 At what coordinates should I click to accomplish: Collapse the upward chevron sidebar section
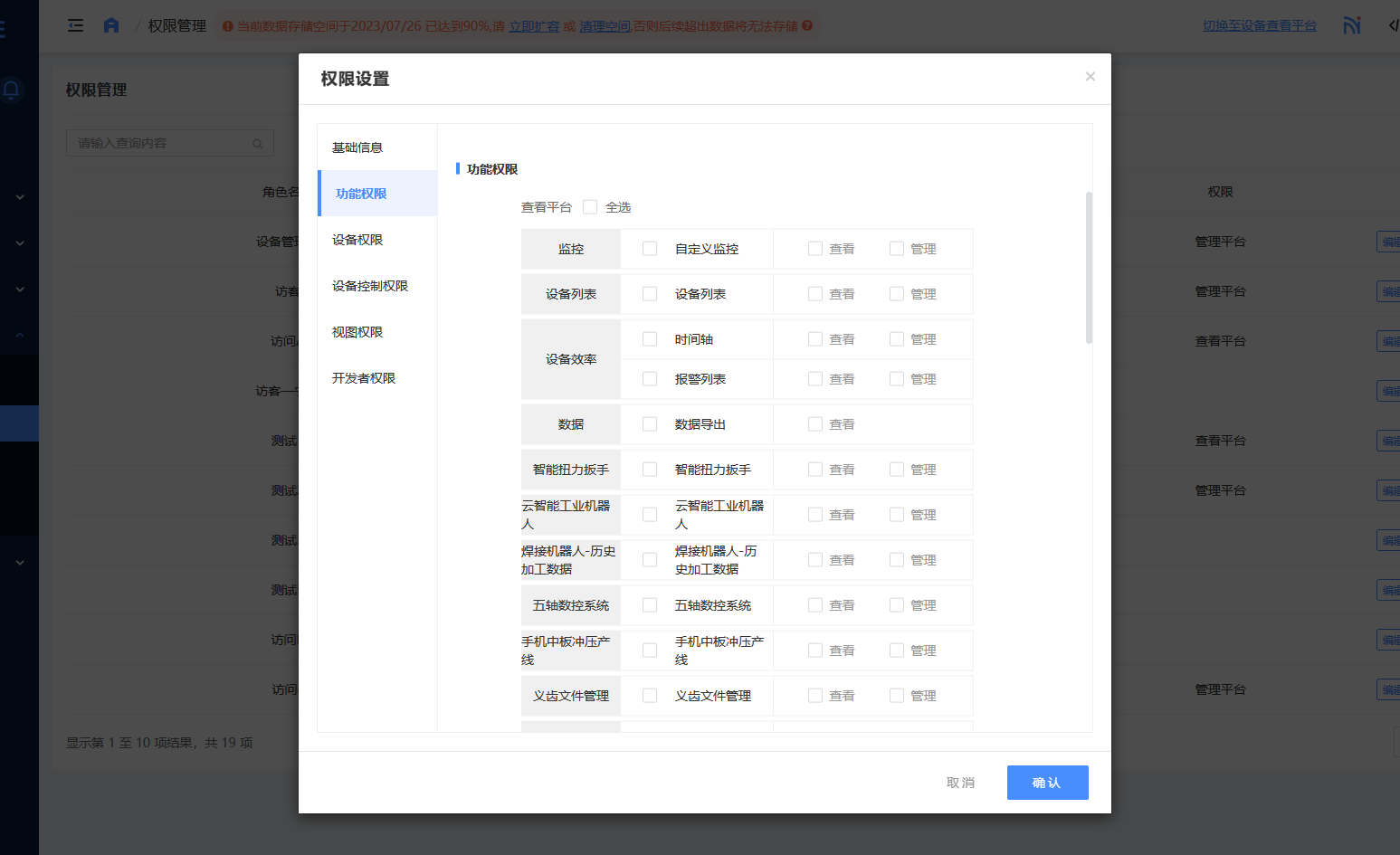[20, 335]
